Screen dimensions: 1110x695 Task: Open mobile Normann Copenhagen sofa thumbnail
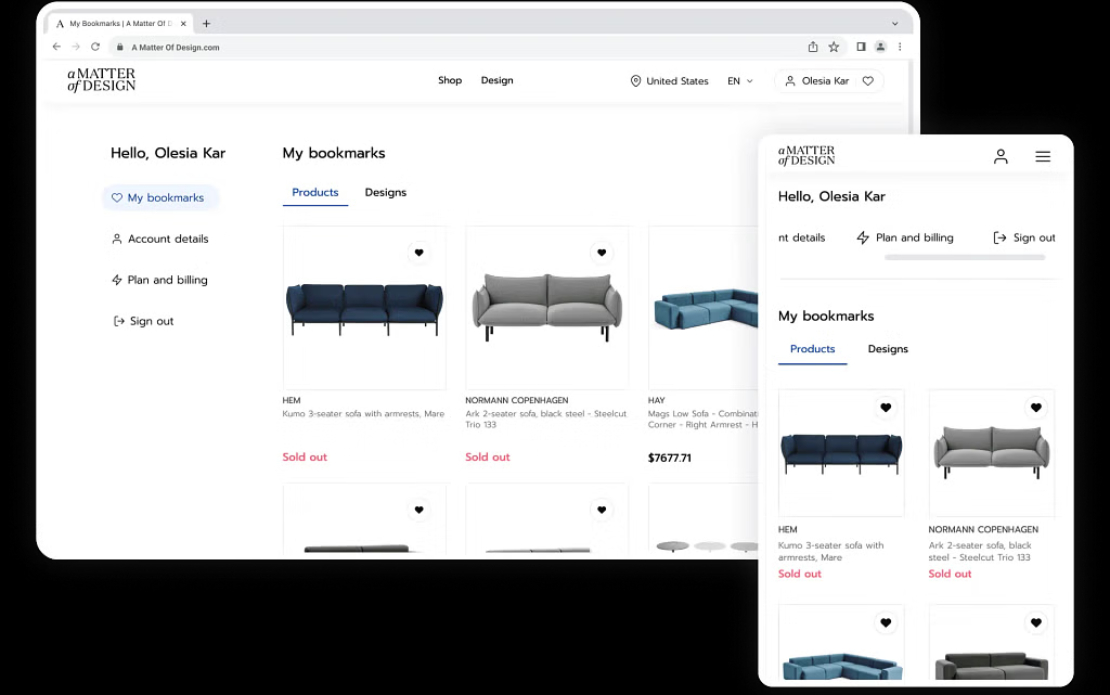point(992,453)
